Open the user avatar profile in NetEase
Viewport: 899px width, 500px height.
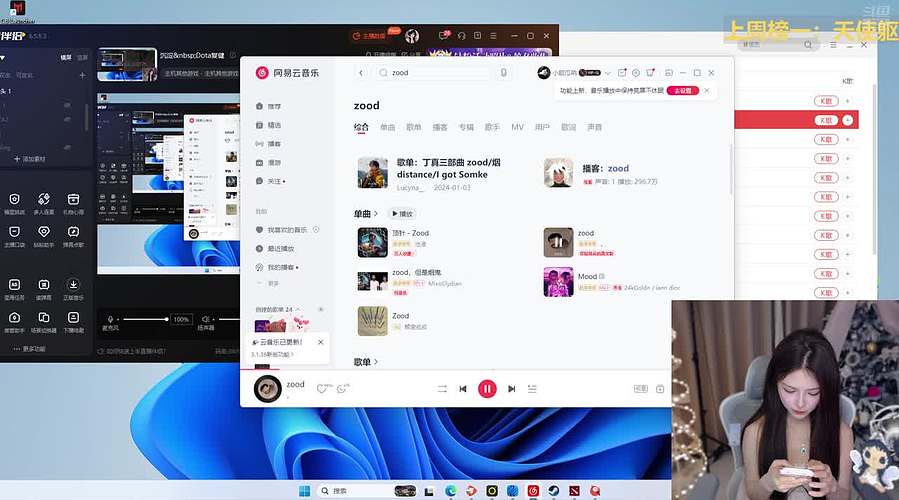click(x=544, y=73)
